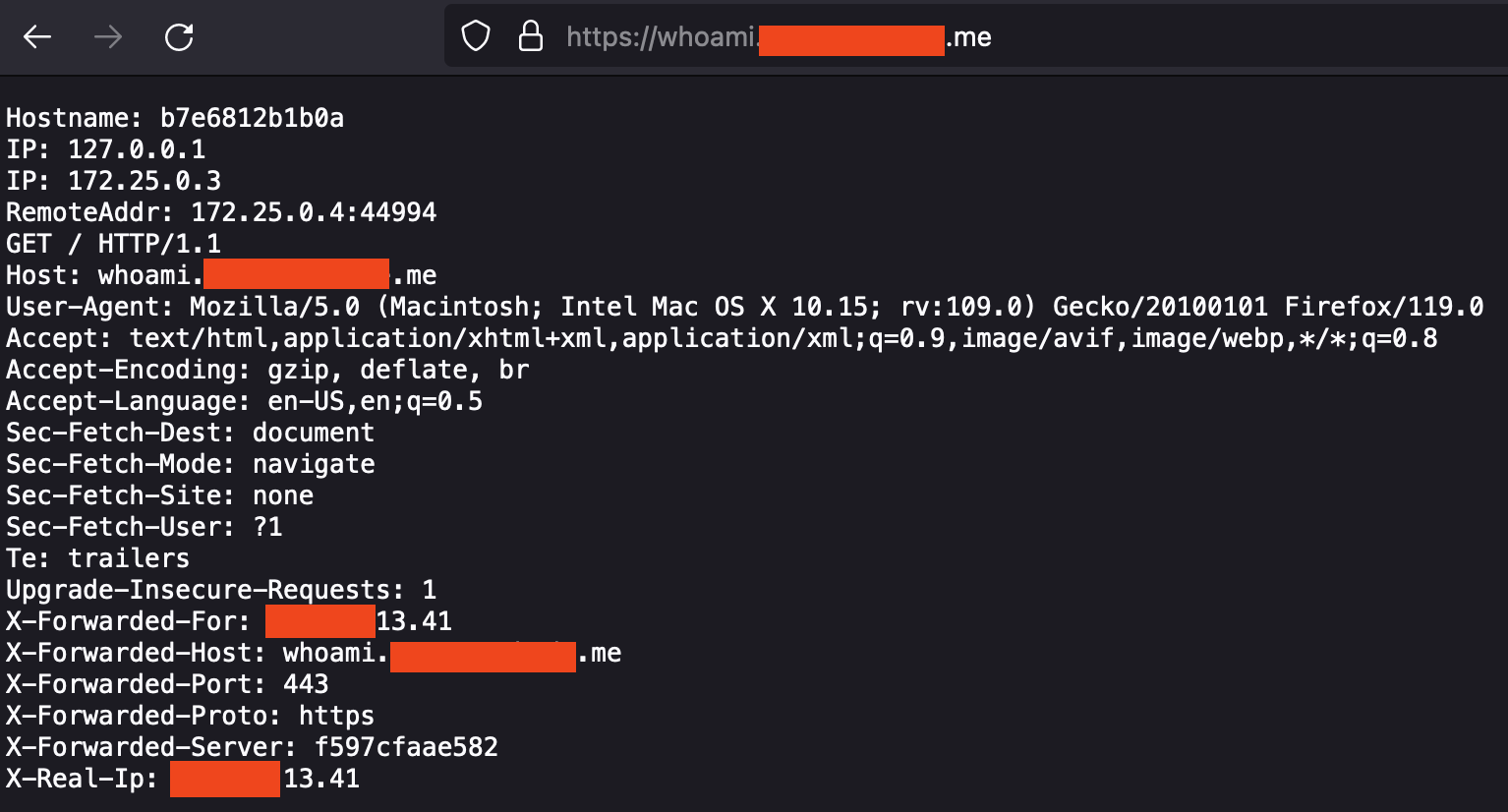Click the Upgrade-Insecure-Requests line
The height and width of the screenshot is (812, 1508).
[221, 589]
